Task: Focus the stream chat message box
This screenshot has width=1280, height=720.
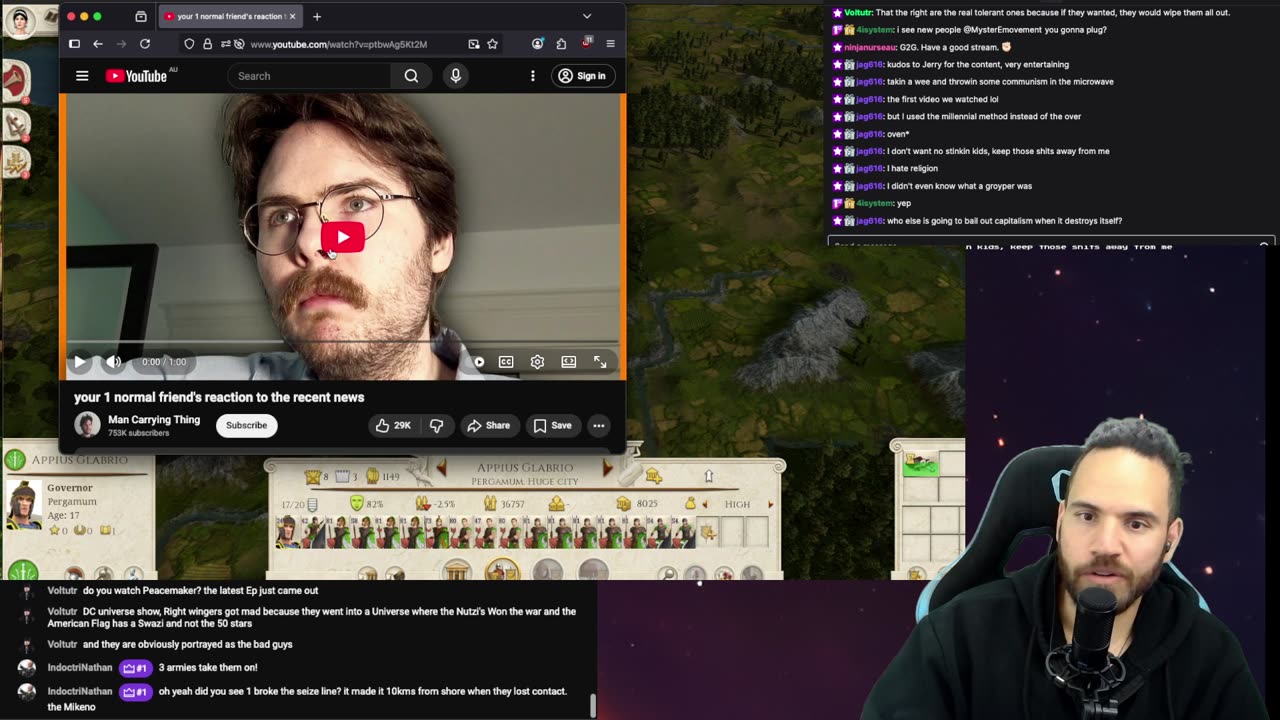Action: click(x=1050, y=243)
